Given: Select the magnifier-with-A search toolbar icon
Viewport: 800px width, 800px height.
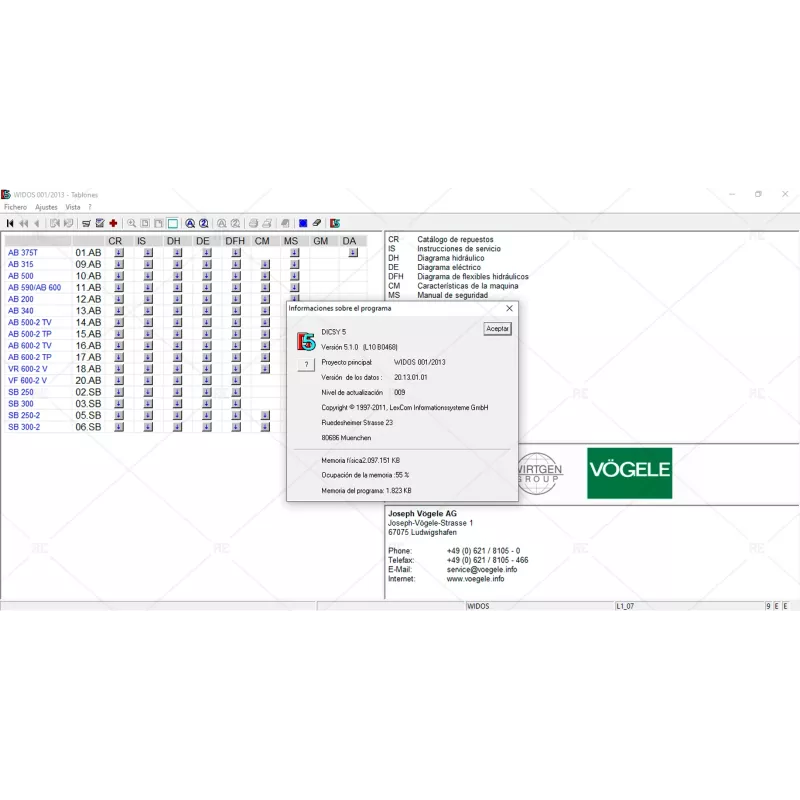Looking at the screenshot, I should tap(190, 222).
